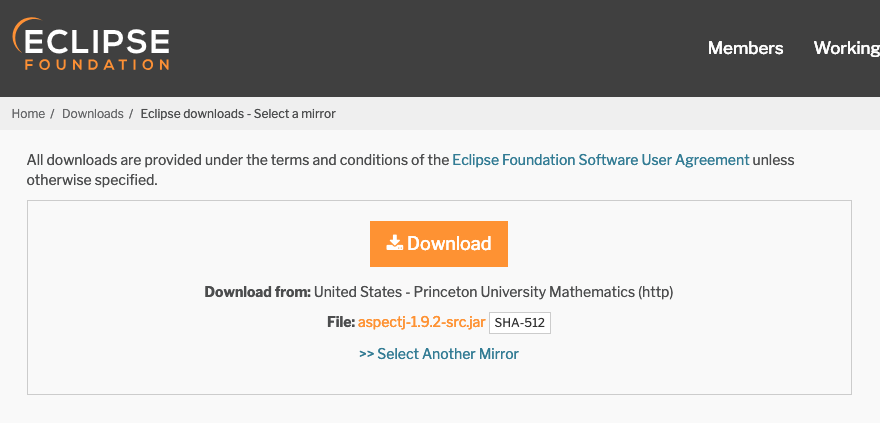Screen dimensions: 880x423
Task: Click the >> chevrons before Select Another Mirror
Action: click(366, 354)
